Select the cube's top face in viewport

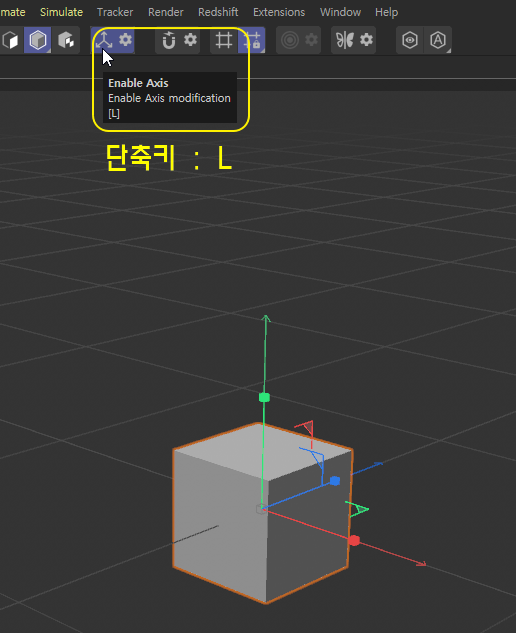(262, 452)
